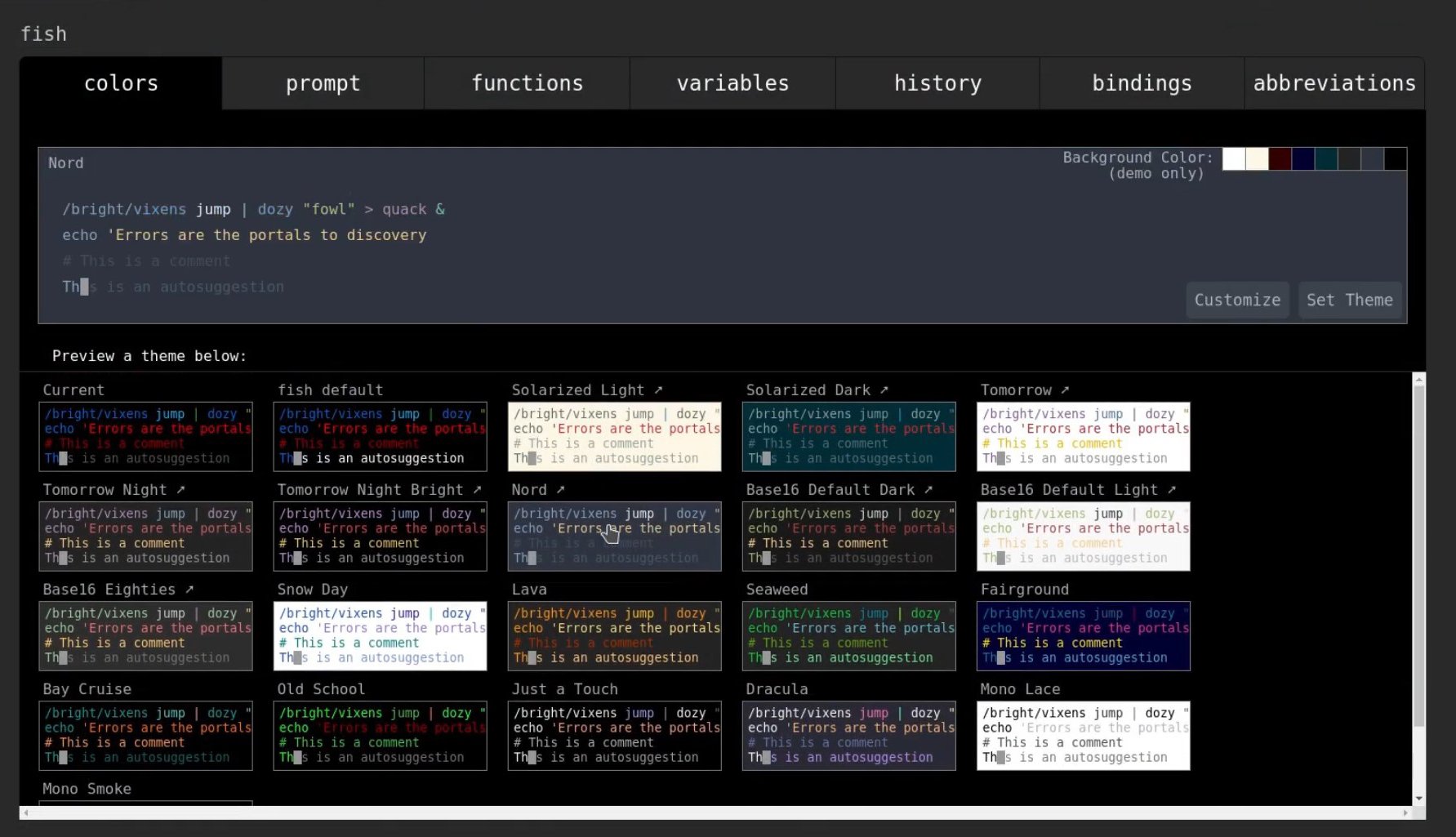Viewport: 1456px width, 837px height.
Task: Go to the variables tab
Action: [732, 83]
